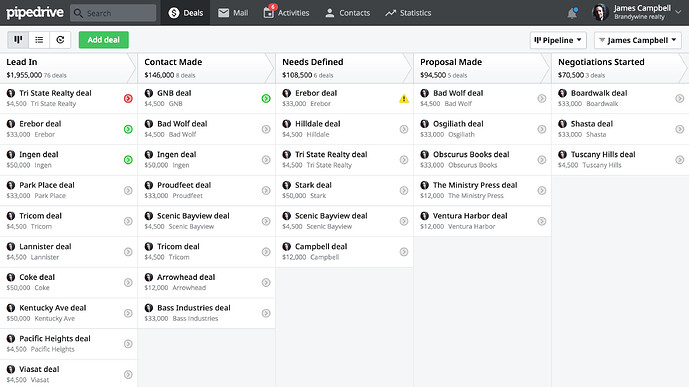The width and height of the screenshot is (689, 387).
Task: Click the notifications bell icon
Action: coord(572,13)
